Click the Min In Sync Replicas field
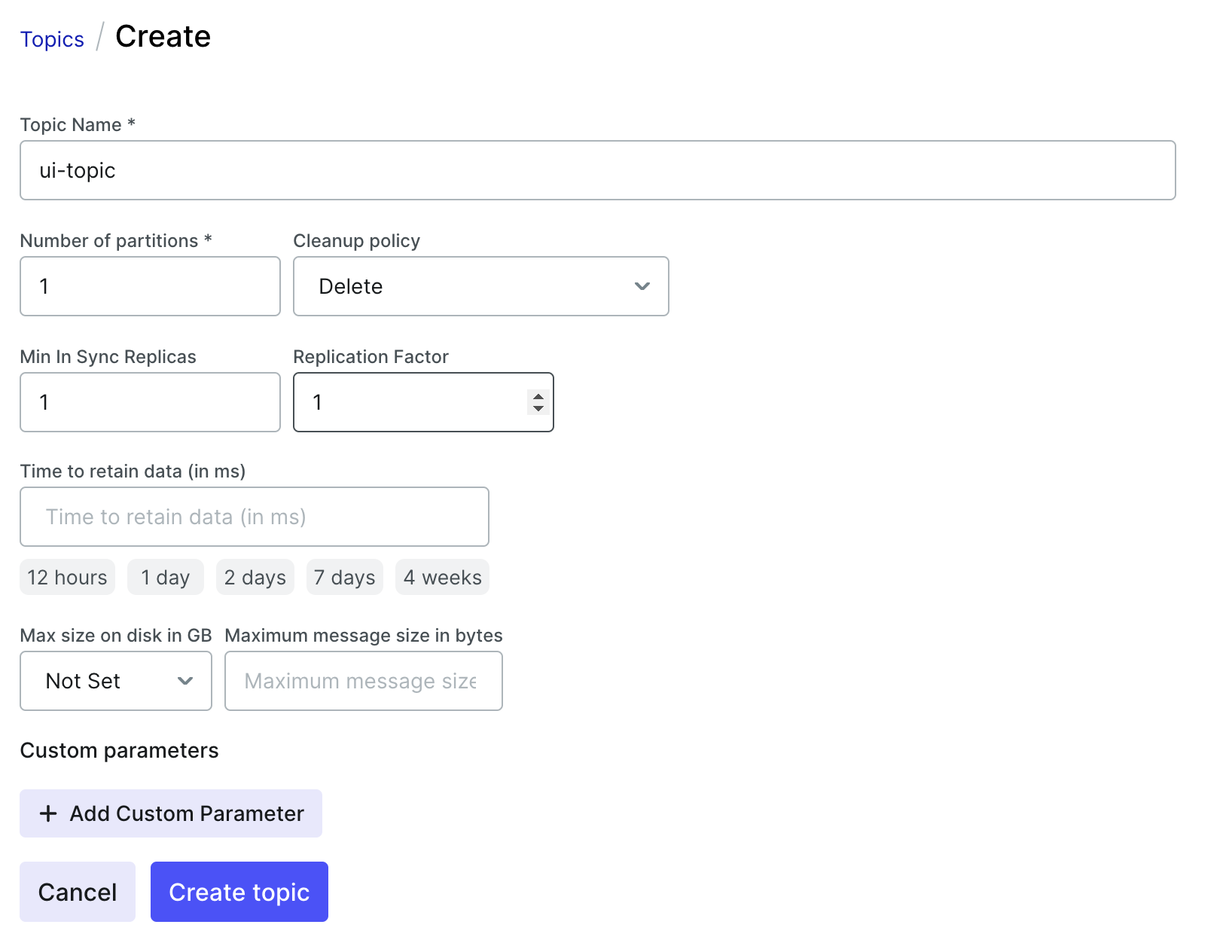1232x952 pixels. [x=151, y=402]
